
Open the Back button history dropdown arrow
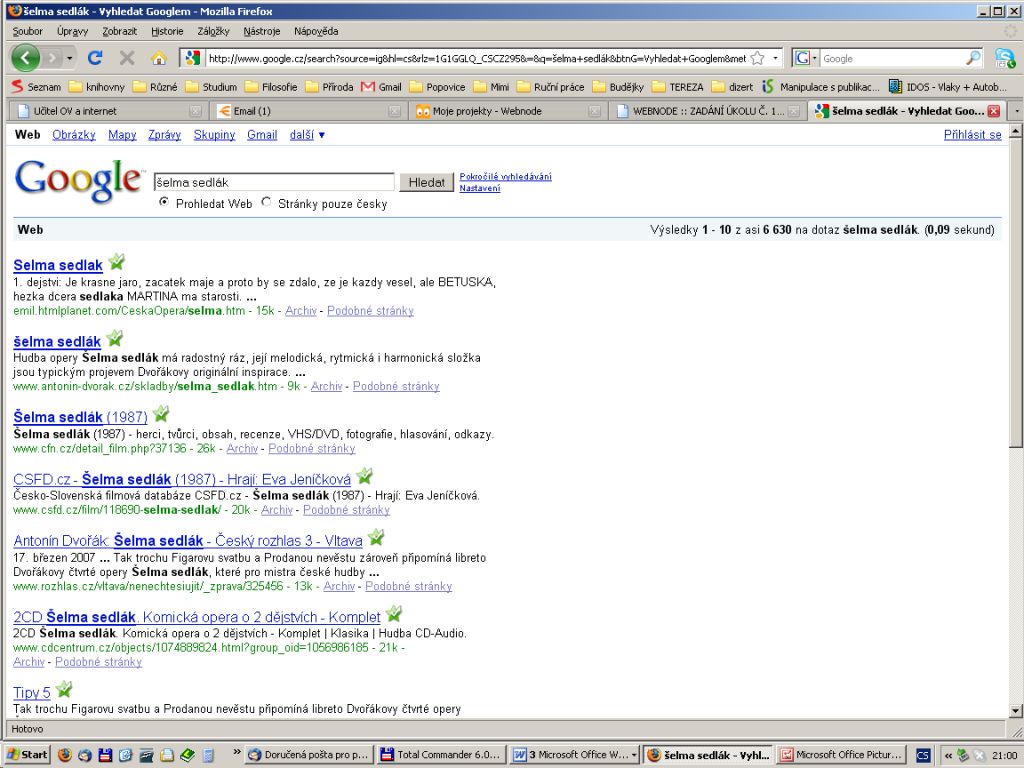(x=69, y=58)
